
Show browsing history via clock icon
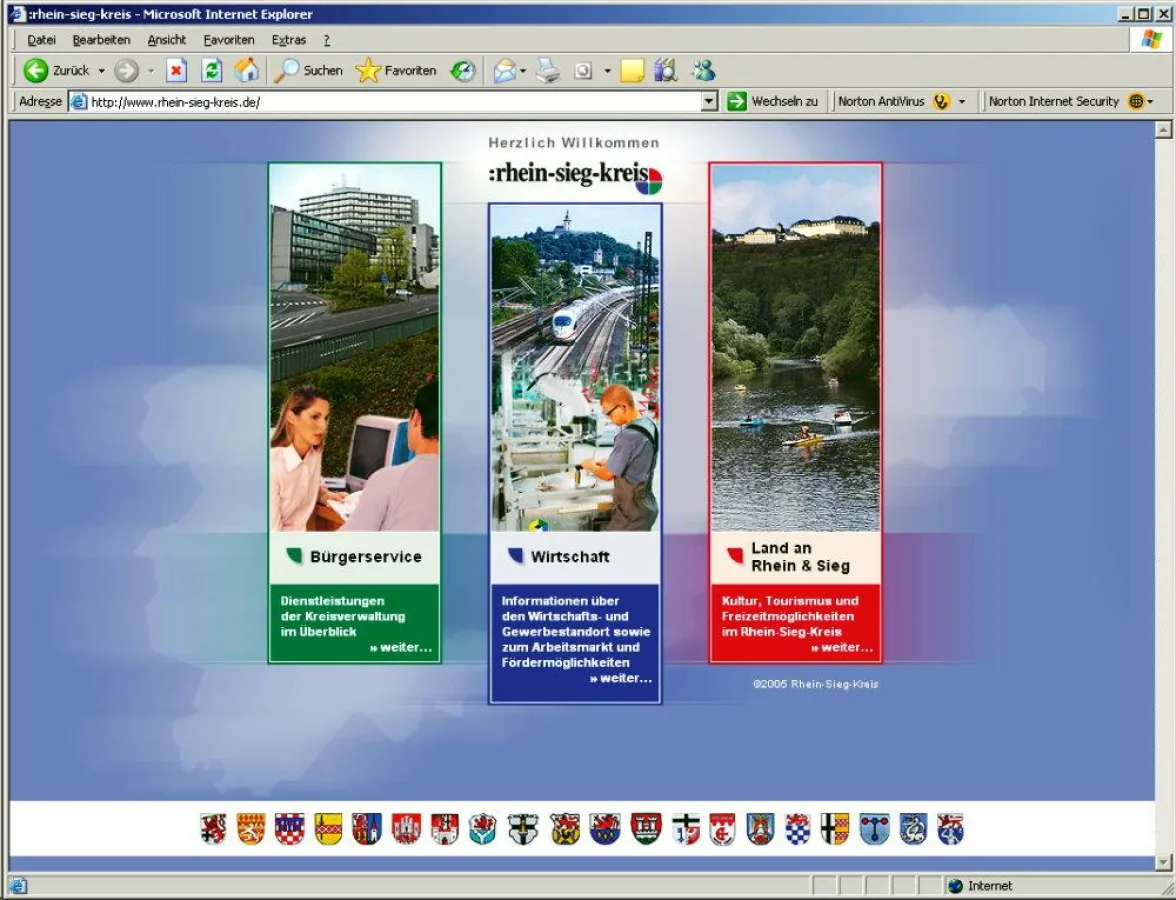tap(463, 71)
